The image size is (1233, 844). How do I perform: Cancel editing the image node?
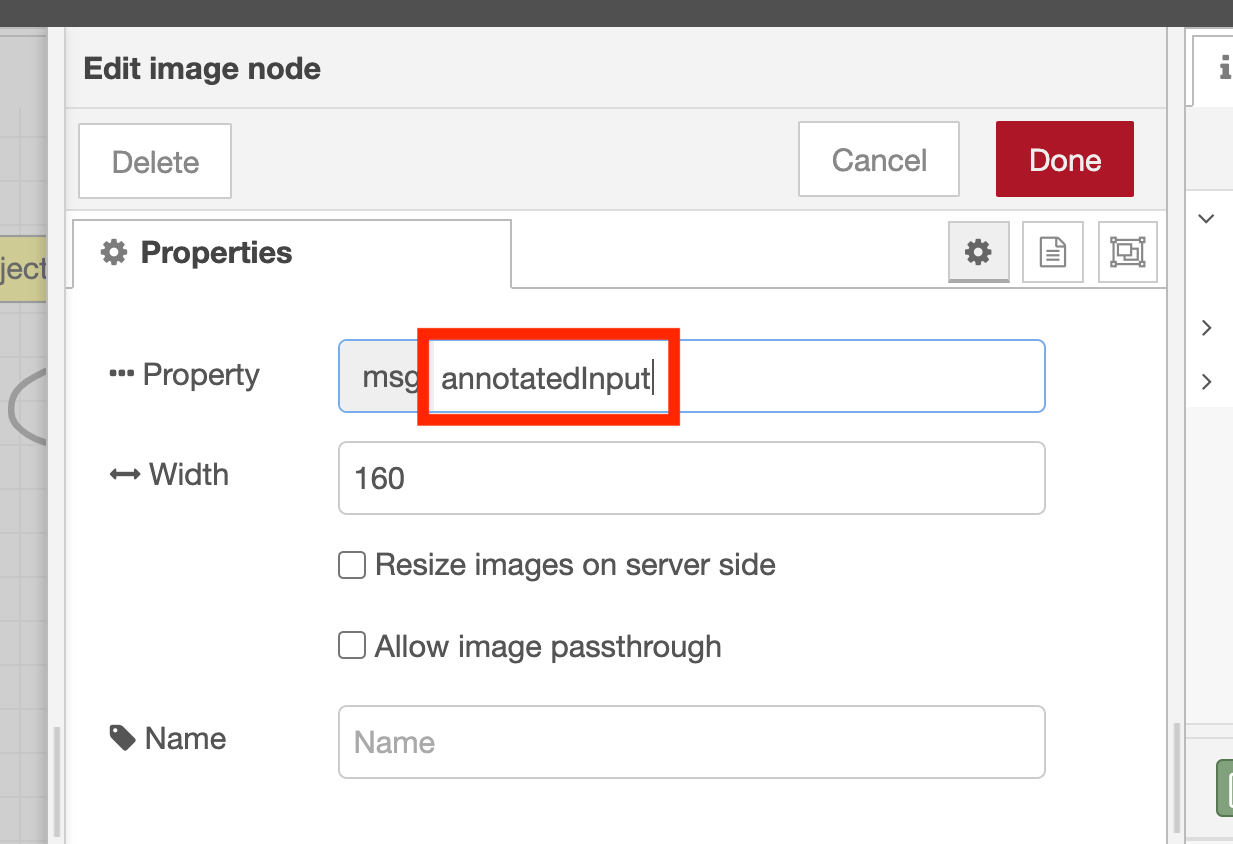pos(879,159)
